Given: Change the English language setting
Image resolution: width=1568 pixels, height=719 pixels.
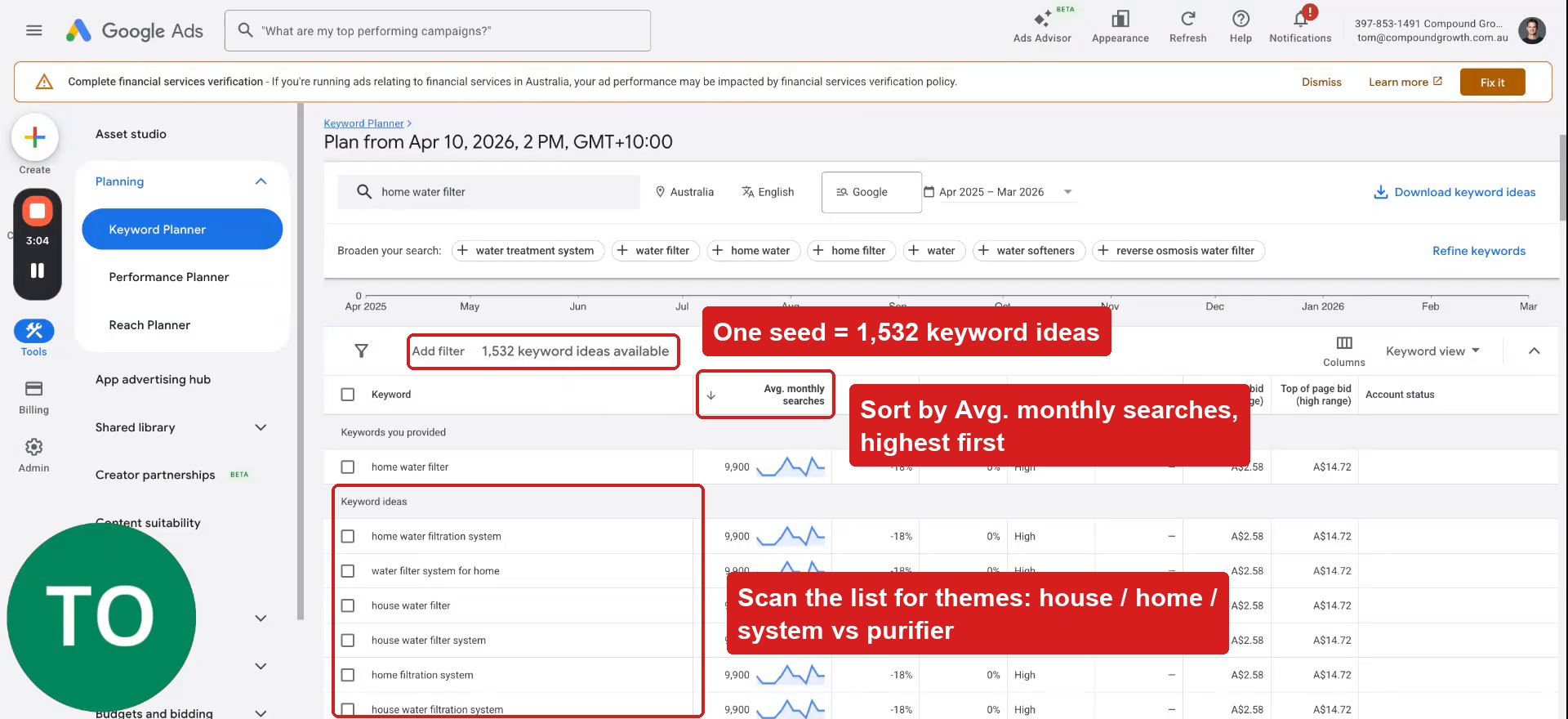Looking at the screenshot, I should (x=768, y=192).
